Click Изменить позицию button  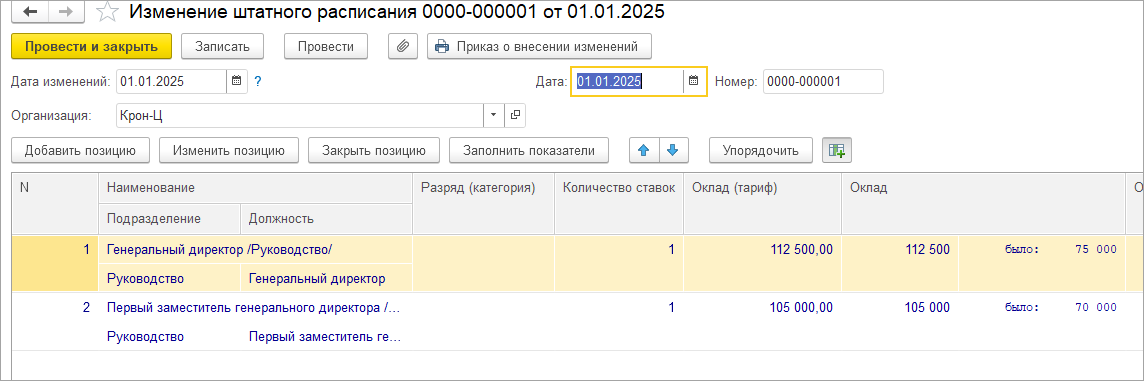pos(228,150)
